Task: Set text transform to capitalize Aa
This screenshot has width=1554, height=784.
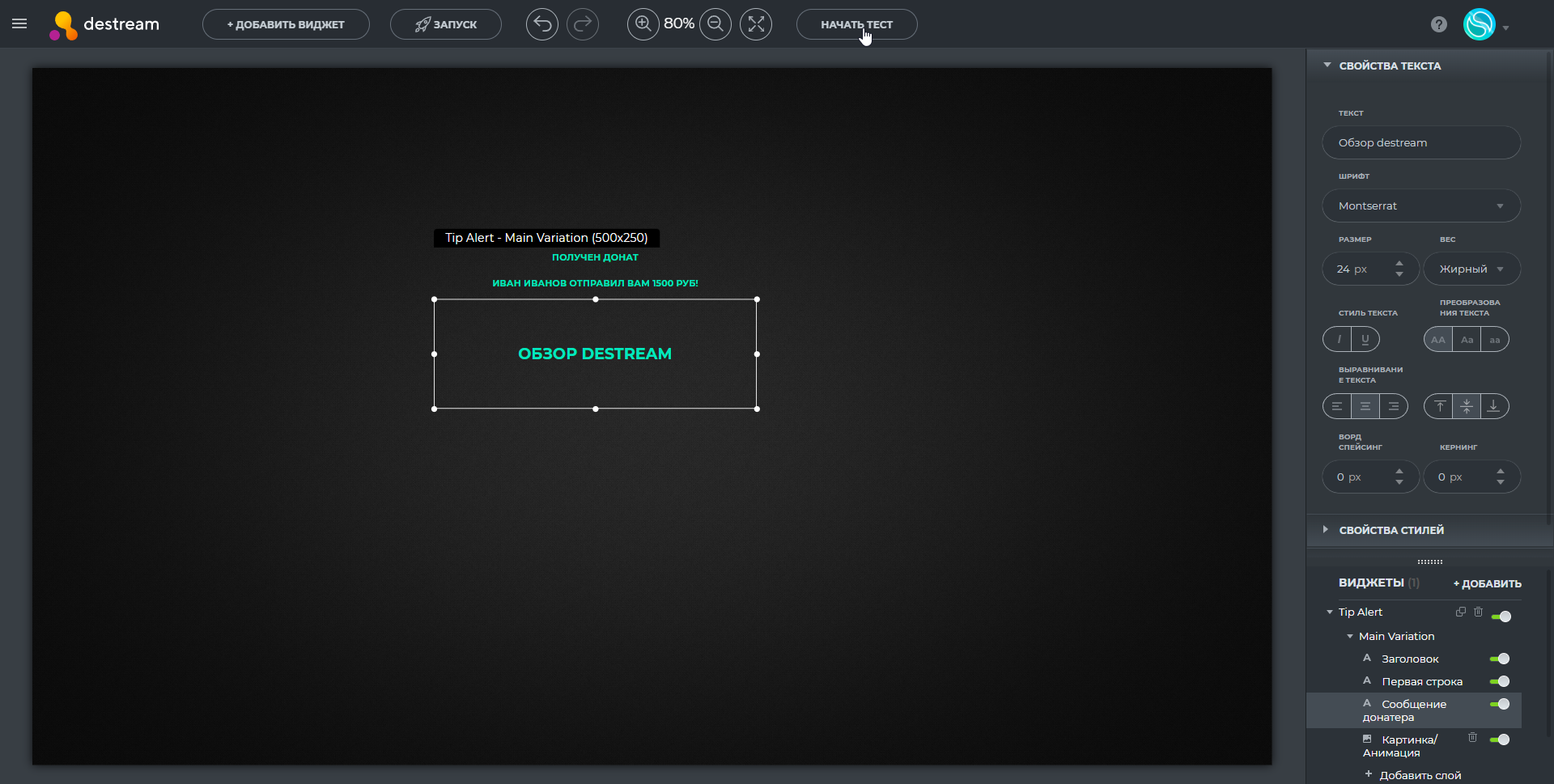Action: point(1467,340)
